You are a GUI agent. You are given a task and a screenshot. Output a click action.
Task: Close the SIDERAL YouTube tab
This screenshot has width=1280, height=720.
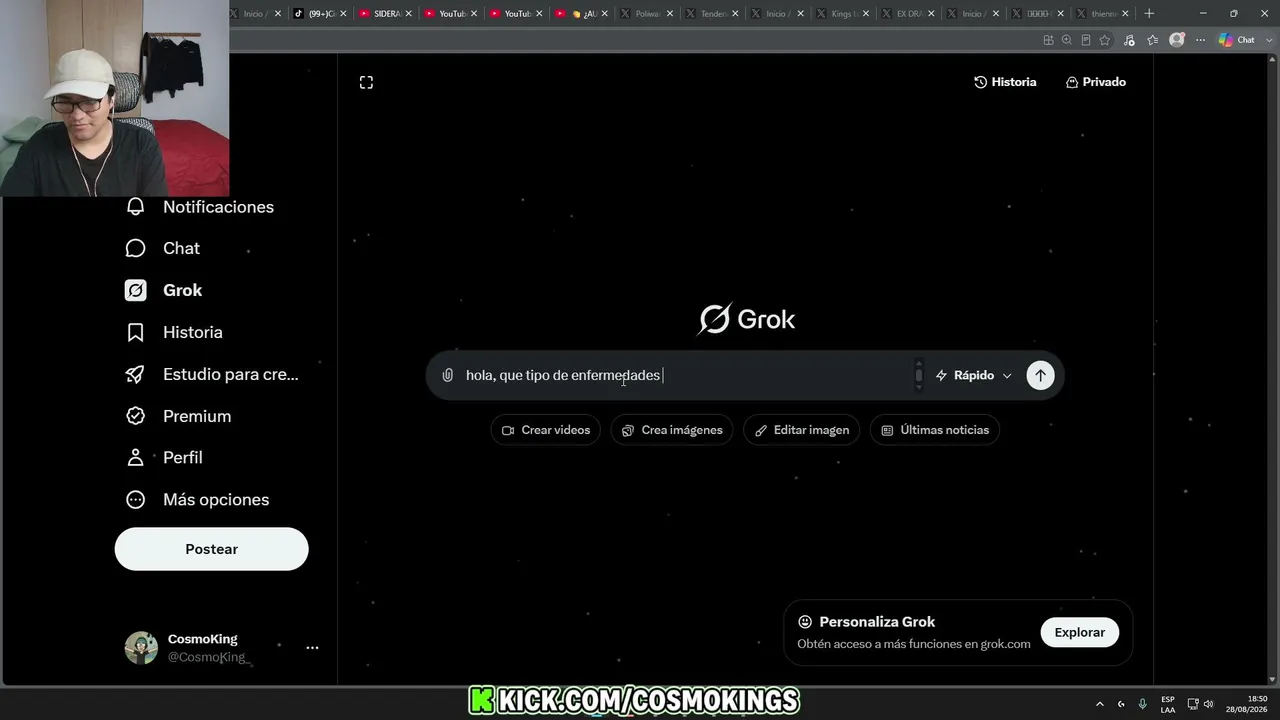click(x=408, y=14)
